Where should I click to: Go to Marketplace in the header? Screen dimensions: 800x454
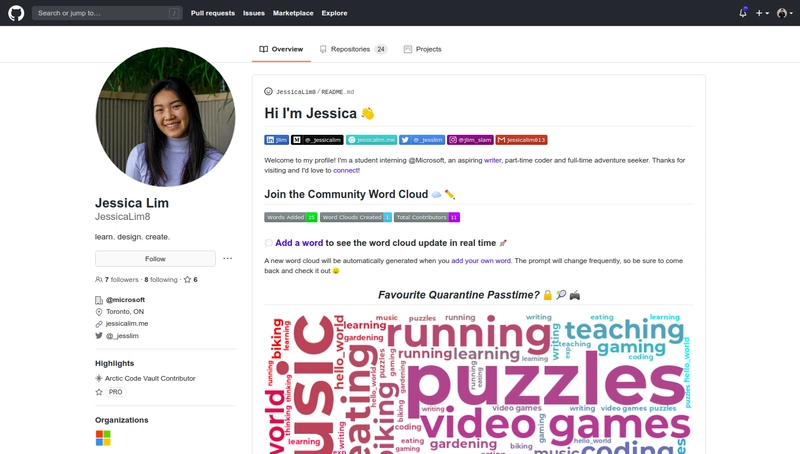(x=293, y=13)
